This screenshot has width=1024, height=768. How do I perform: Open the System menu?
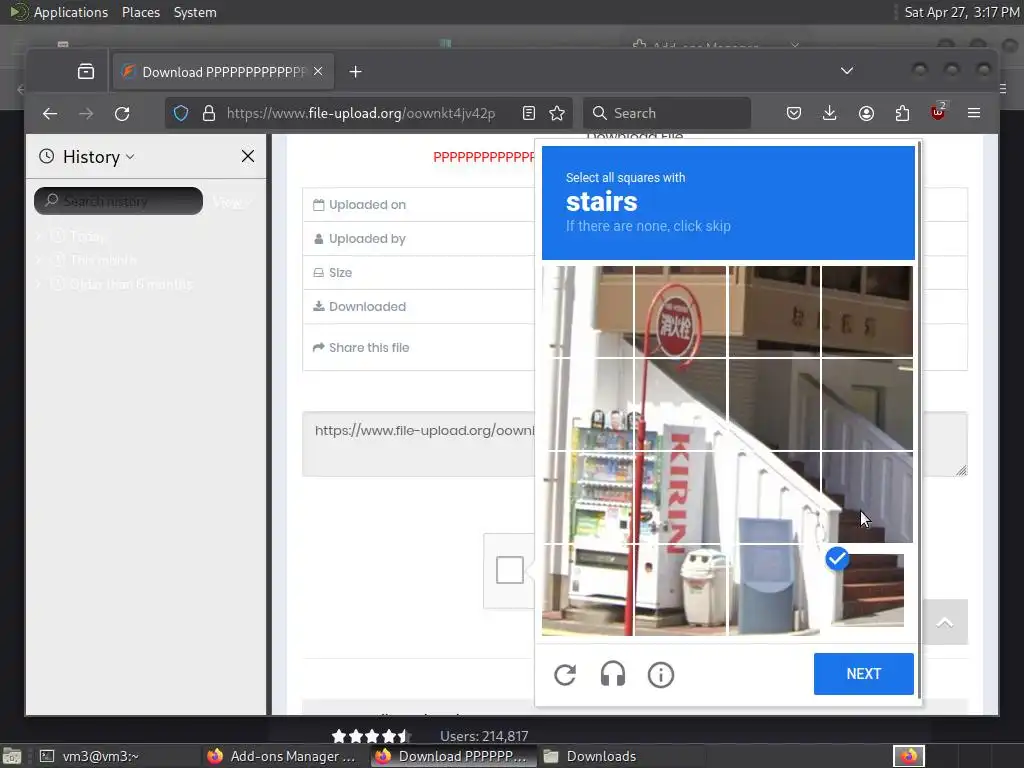[x=195, y=12]
